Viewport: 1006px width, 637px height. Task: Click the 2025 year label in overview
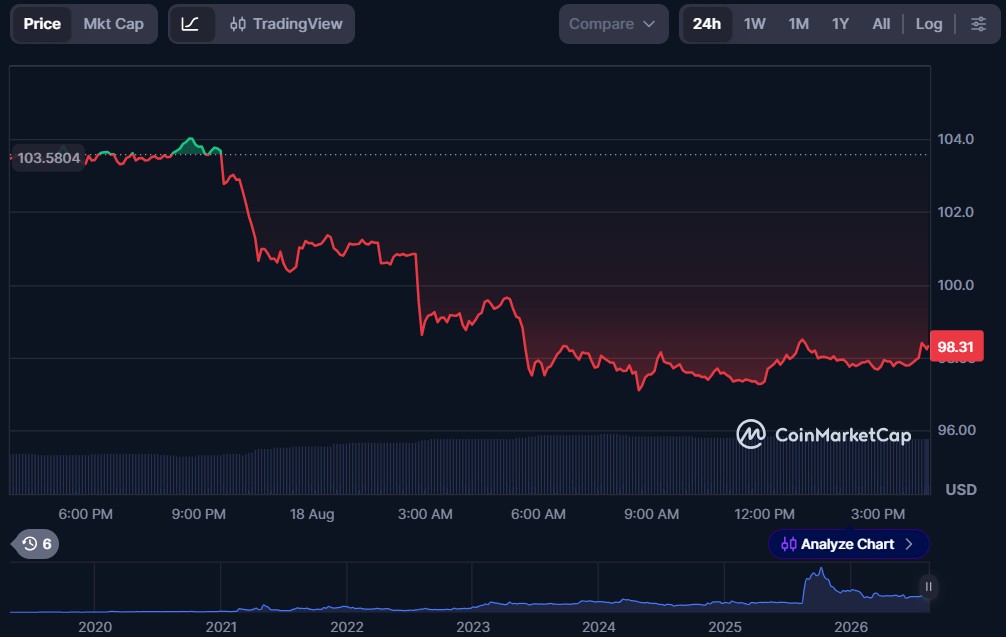pyautogui.click(x=725, y=627)
